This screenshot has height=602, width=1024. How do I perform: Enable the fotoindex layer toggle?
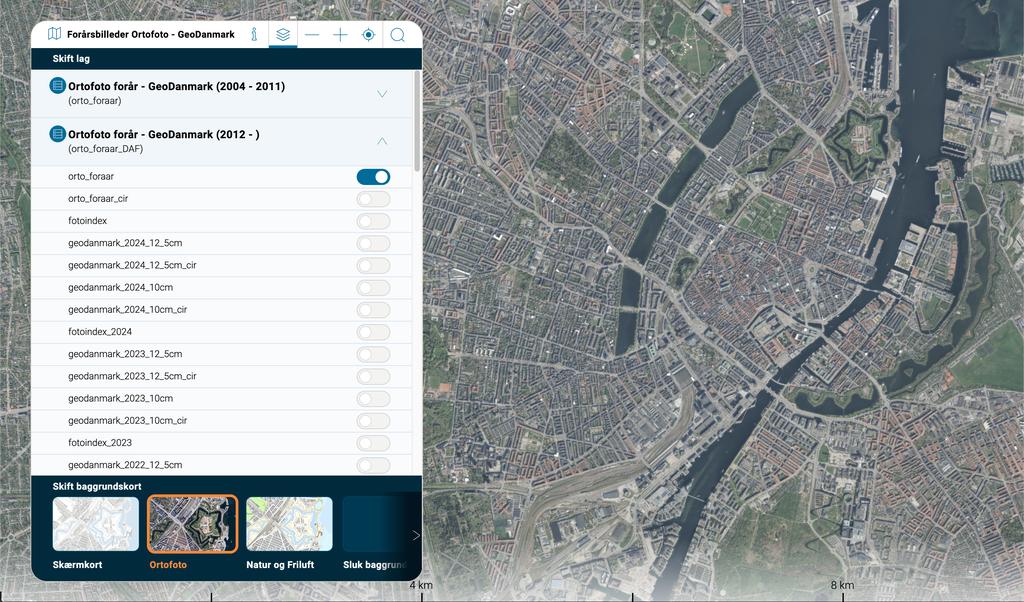tap(373, 221)
